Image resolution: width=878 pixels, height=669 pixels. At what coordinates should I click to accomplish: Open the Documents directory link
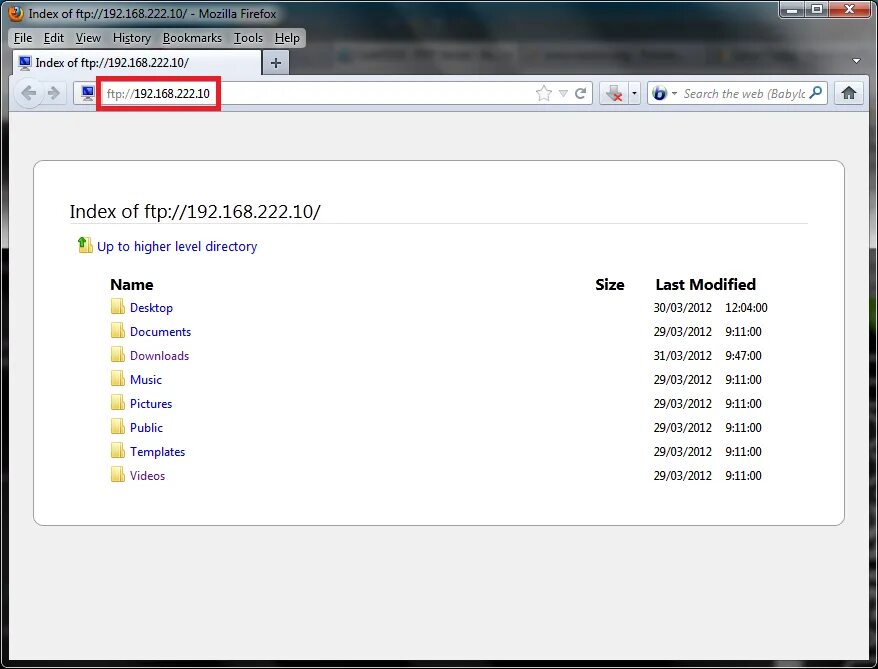[160, 331]
